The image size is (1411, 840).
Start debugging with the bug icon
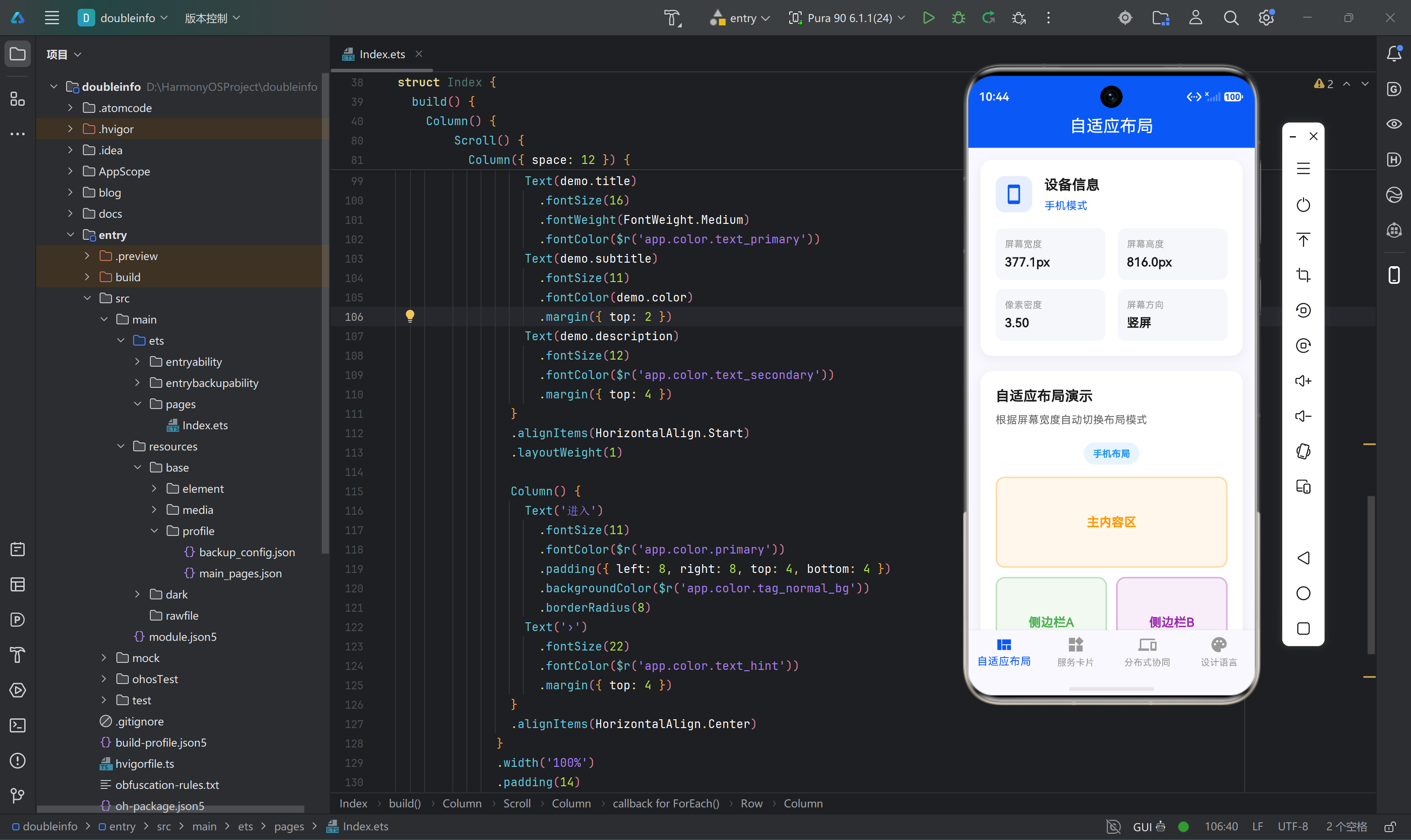coord(958,18)
